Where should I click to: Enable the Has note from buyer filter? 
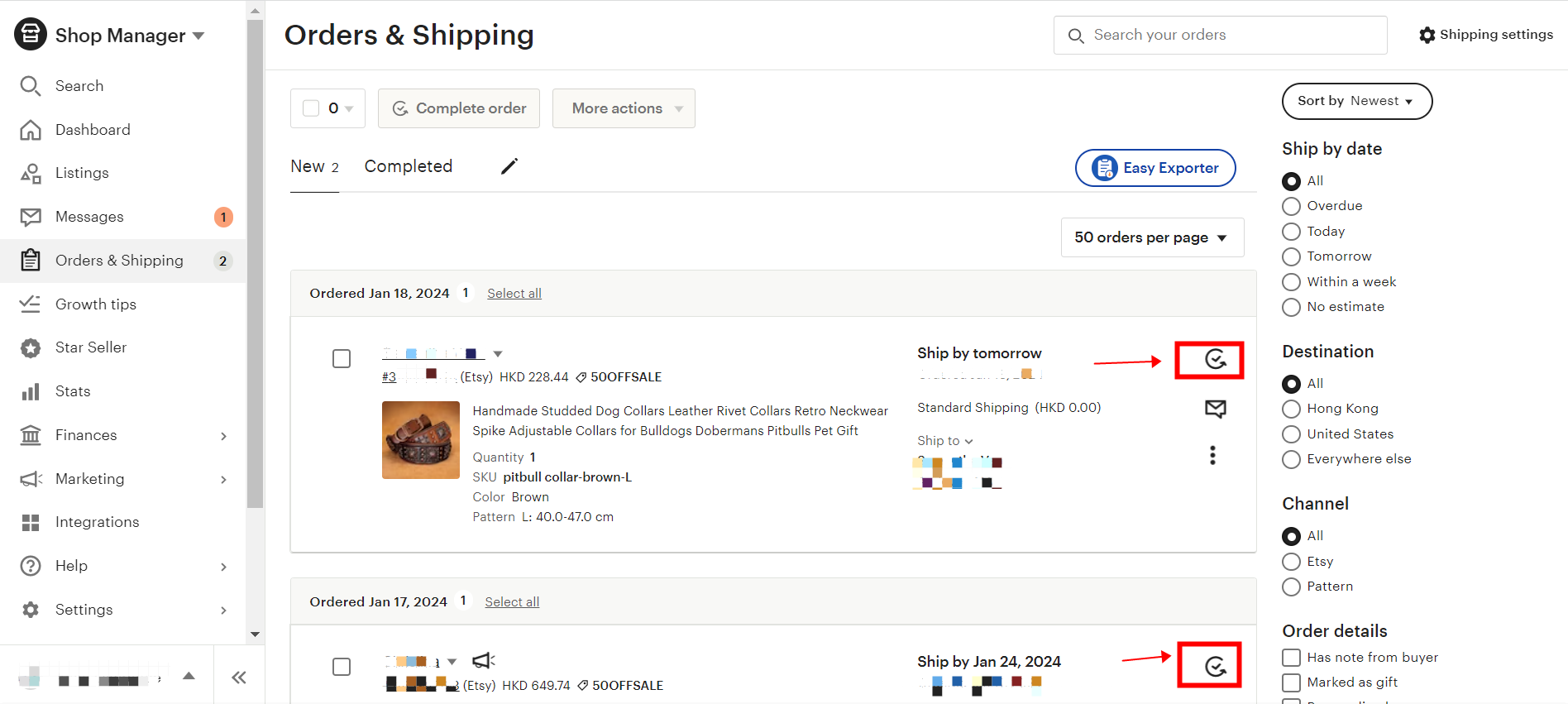coord(1291,658)
